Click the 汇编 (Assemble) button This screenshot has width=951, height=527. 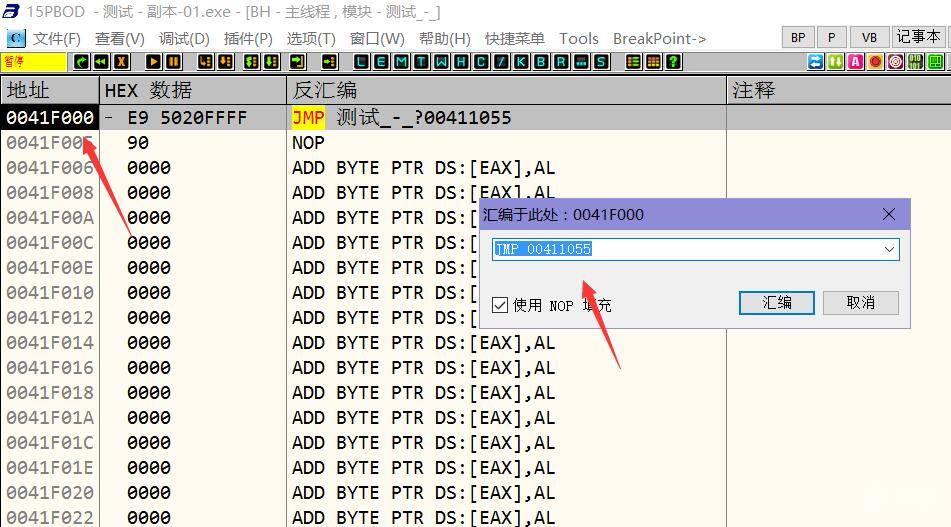(x=776, y=303)
